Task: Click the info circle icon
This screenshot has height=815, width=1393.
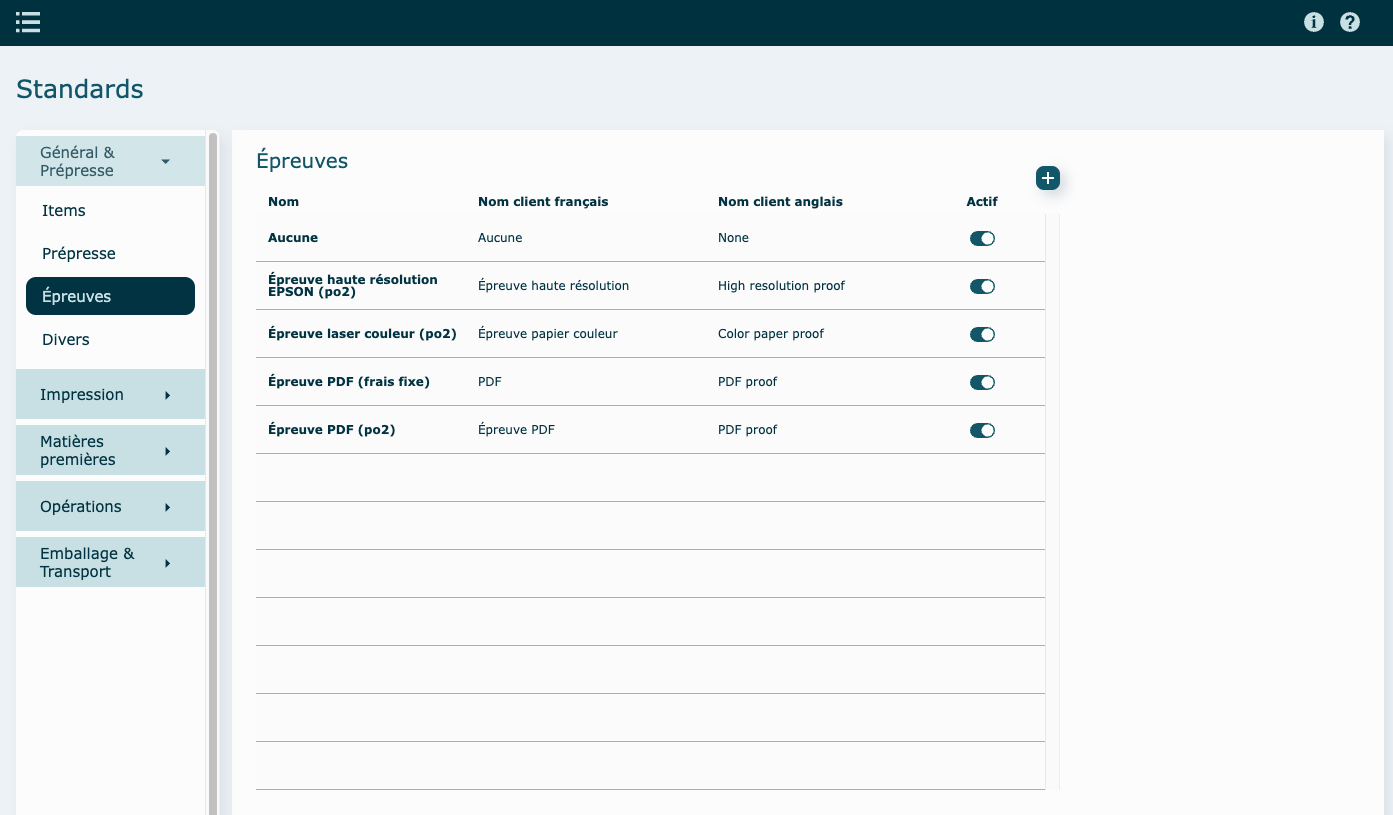Action: (1314, 22)
